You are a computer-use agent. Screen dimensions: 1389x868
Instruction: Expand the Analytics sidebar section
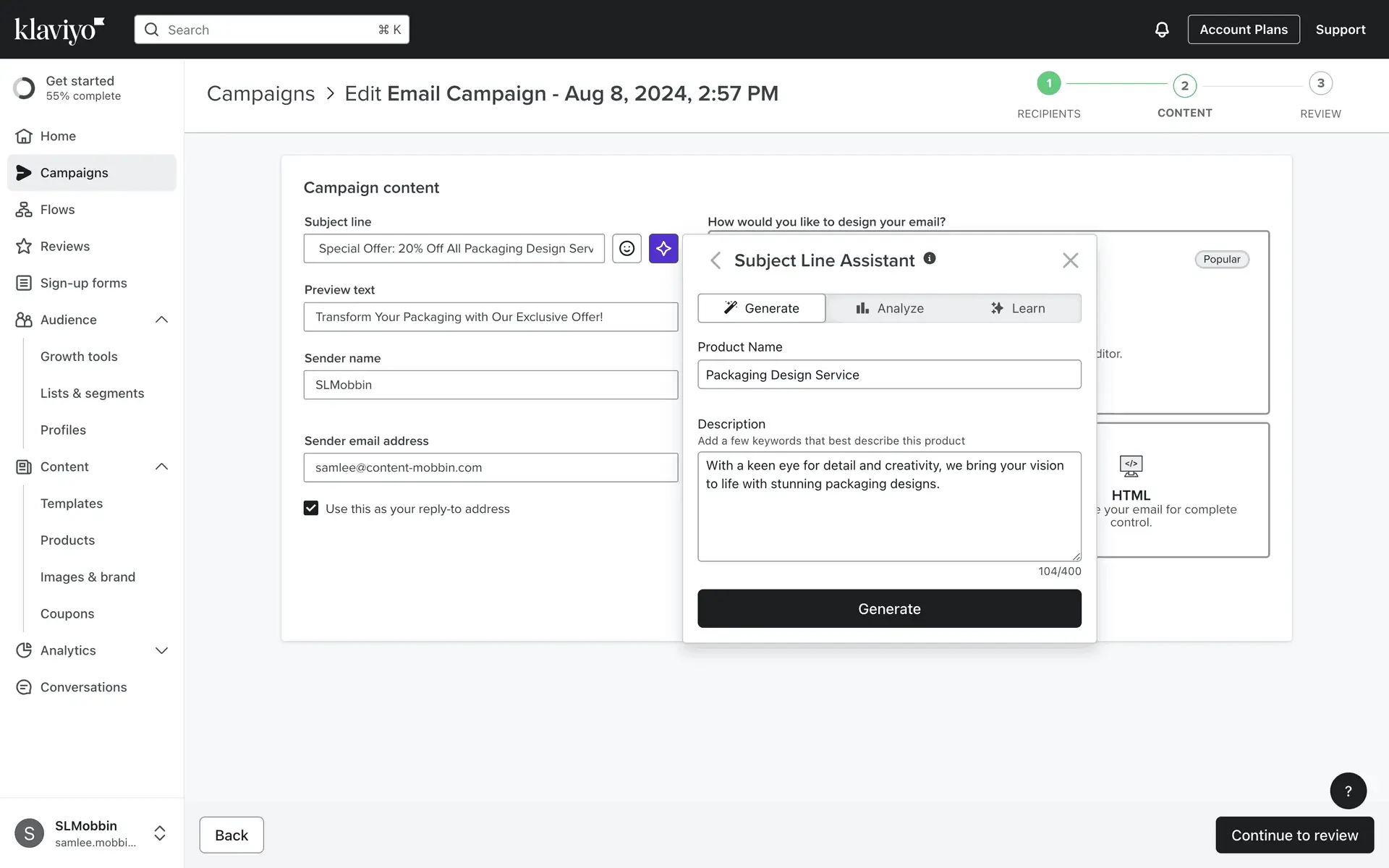161,650
